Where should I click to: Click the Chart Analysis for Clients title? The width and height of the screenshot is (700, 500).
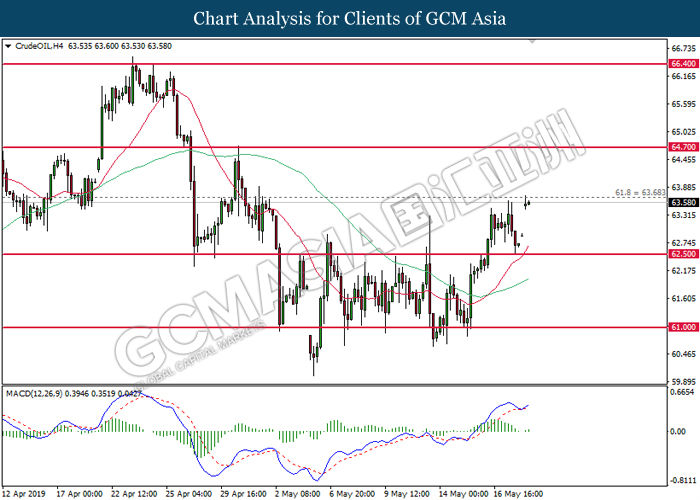(350, 18)
